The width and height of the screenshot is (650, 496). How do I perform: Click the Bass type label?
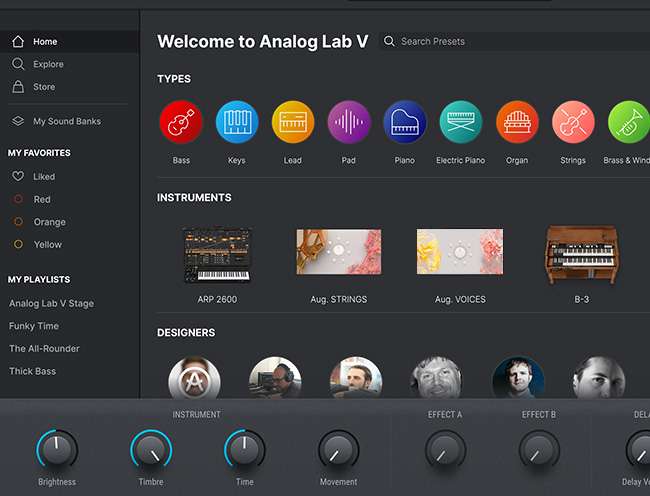(181, 160)
